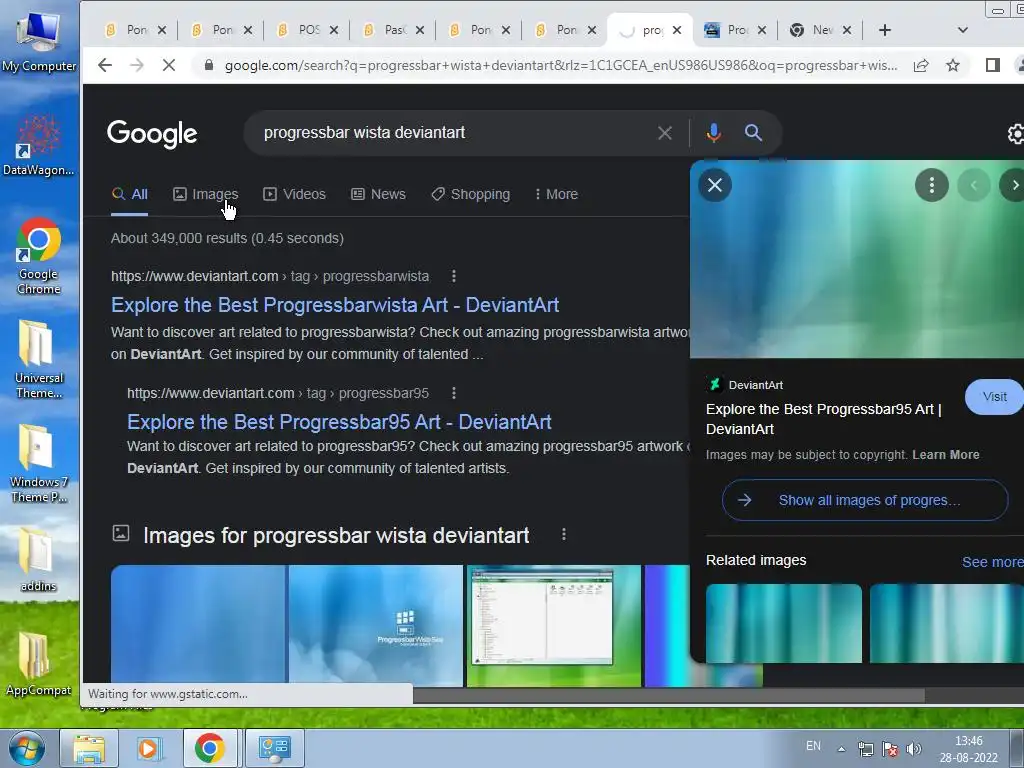
Task: Click the browser forward arrow
Action: [x=136, y=65]
